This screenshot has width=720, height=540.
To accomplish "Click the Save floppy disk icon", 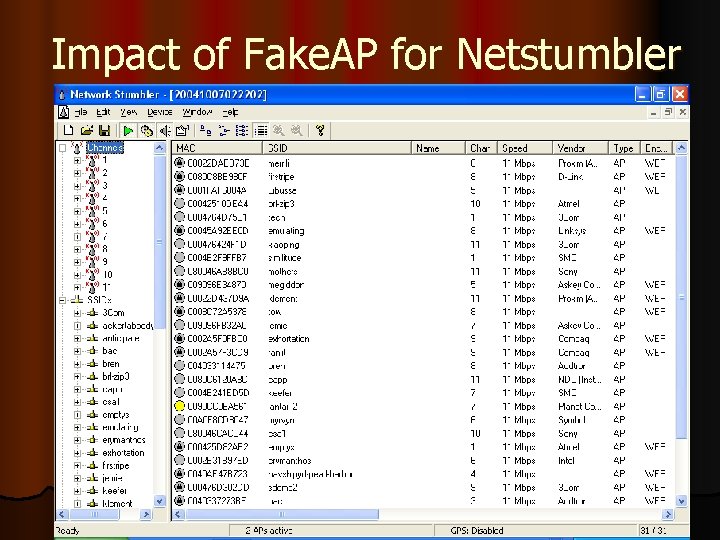I will pos(105,130).
